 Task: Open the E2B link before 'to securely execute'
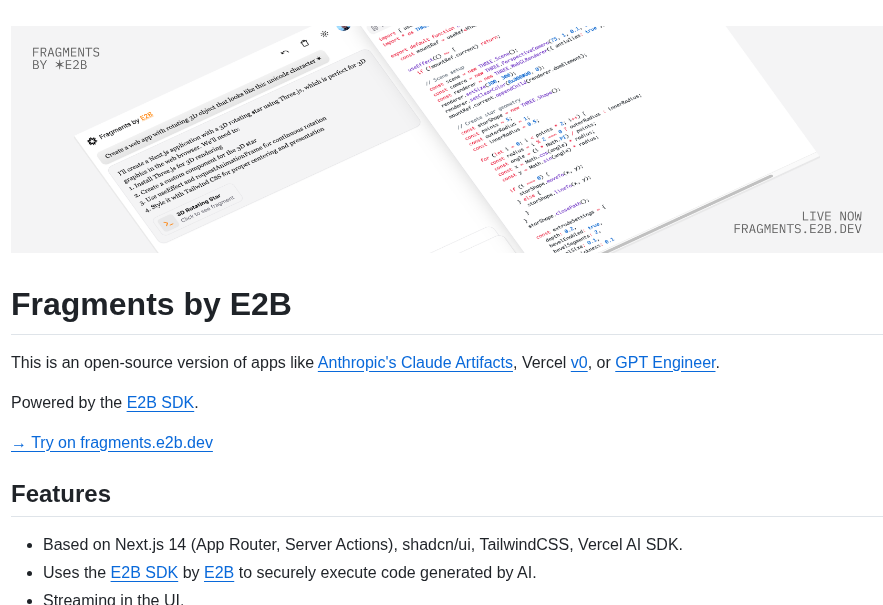coord(218,573)
